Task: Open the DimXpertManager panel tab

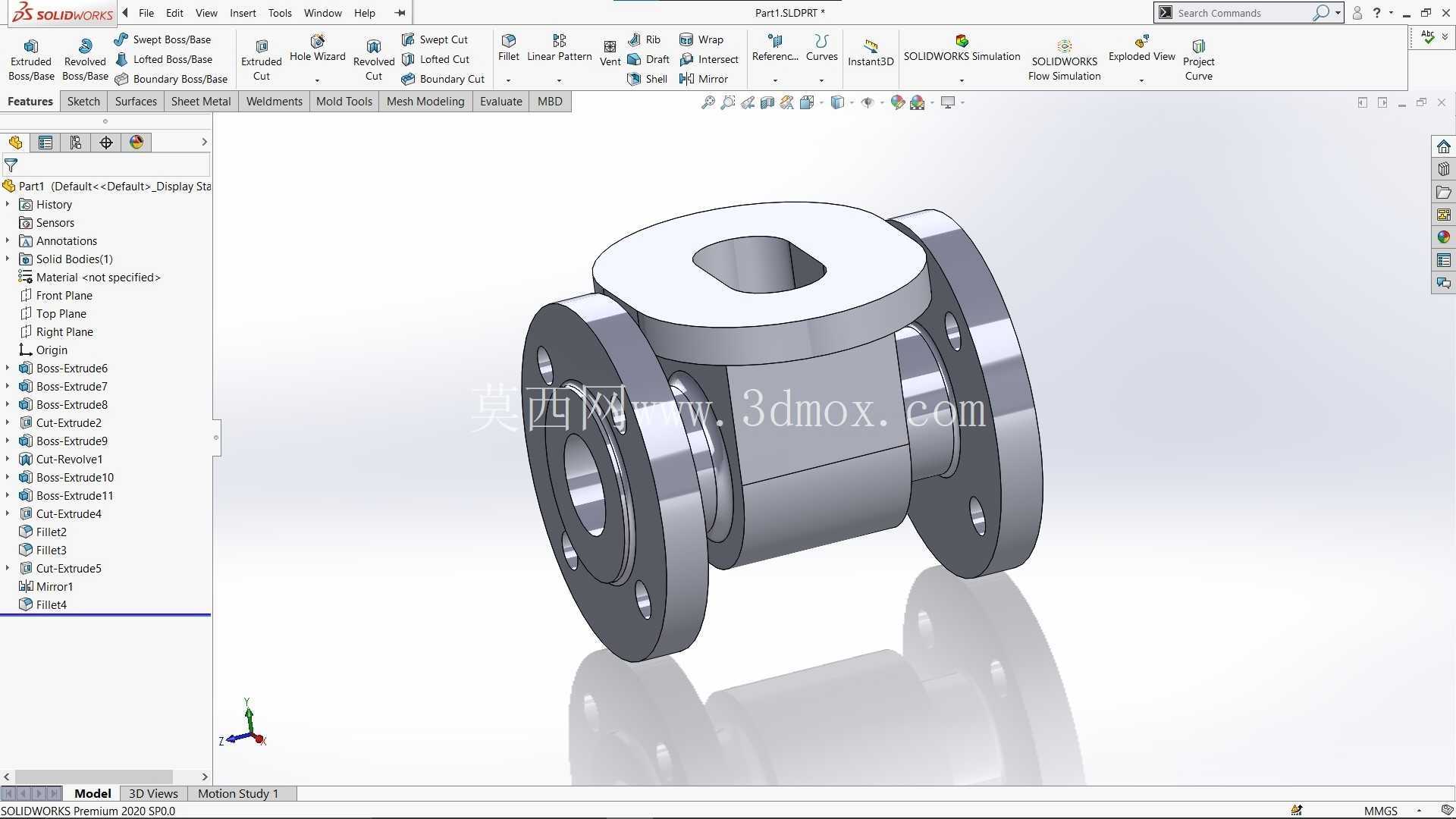Action: (106, 143)
